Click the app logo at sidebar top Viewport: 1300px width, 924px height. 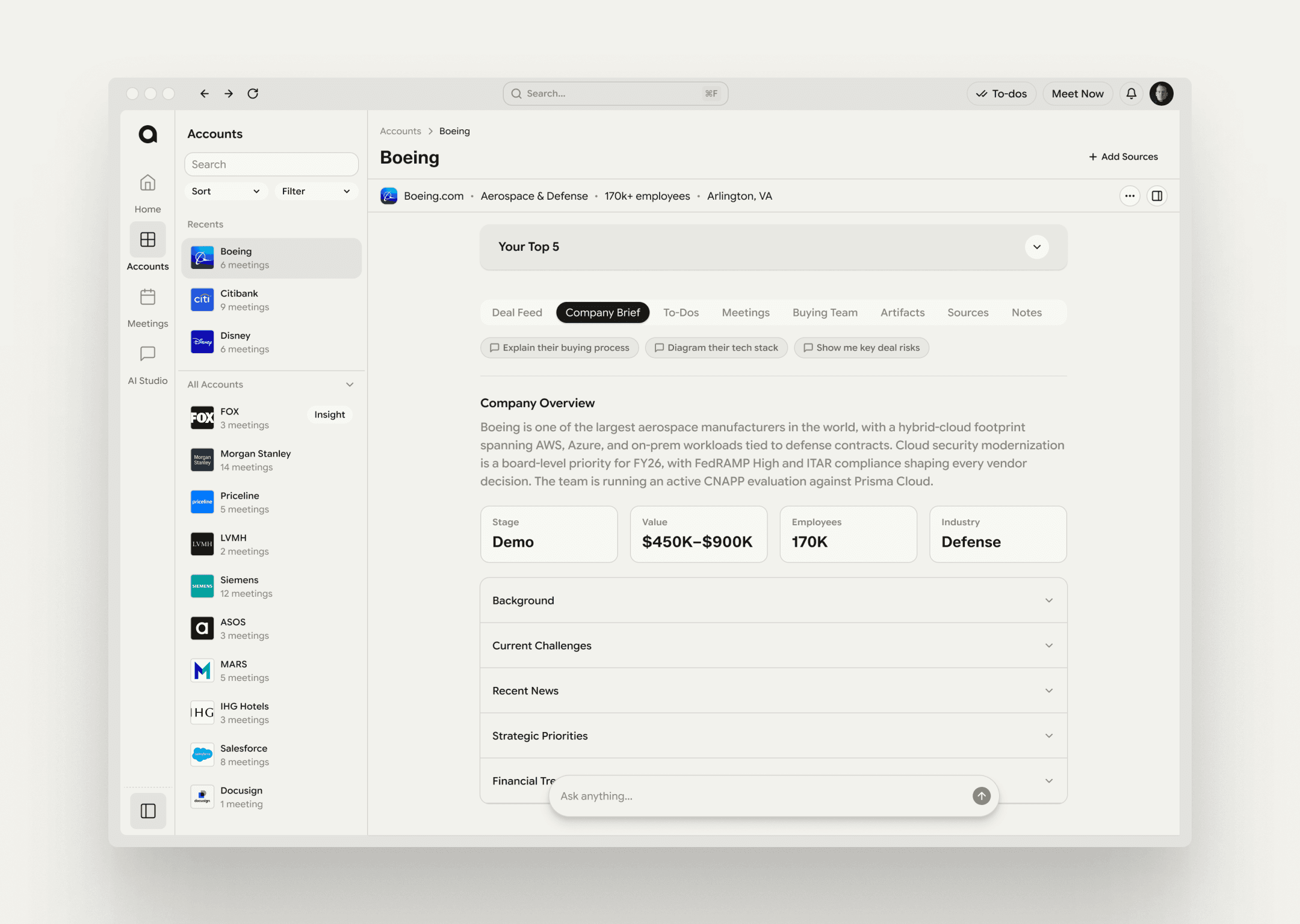pos(147,134)
